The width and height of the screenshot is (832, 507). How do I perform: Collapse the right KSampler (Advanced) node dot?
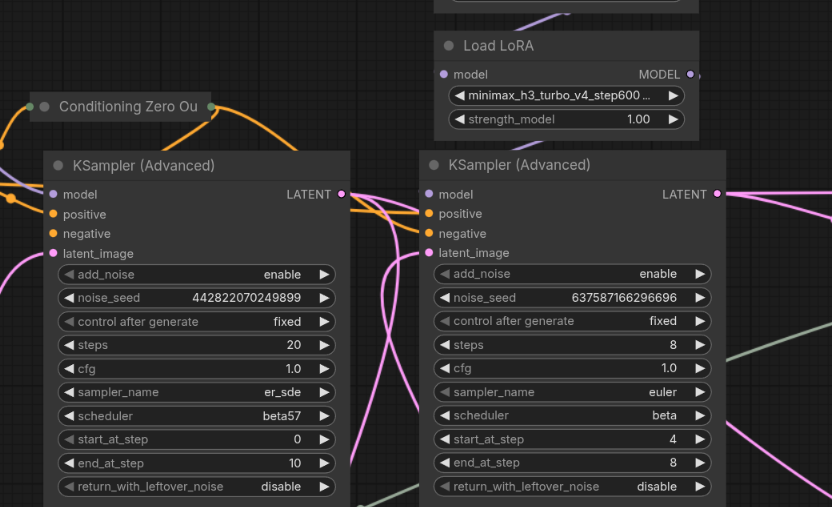[x=434, y=165]
